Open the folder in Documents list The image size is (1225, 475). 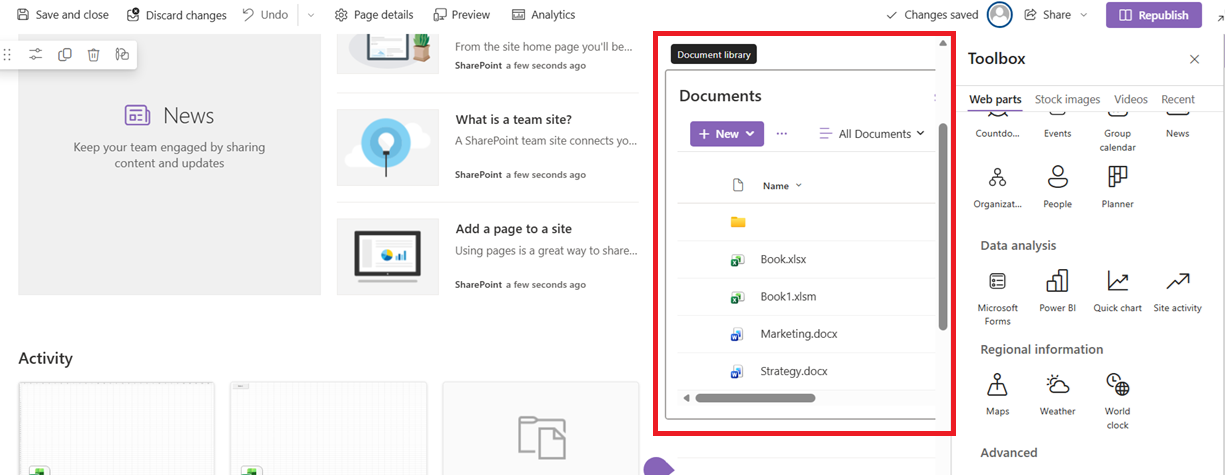click(738, 222)
